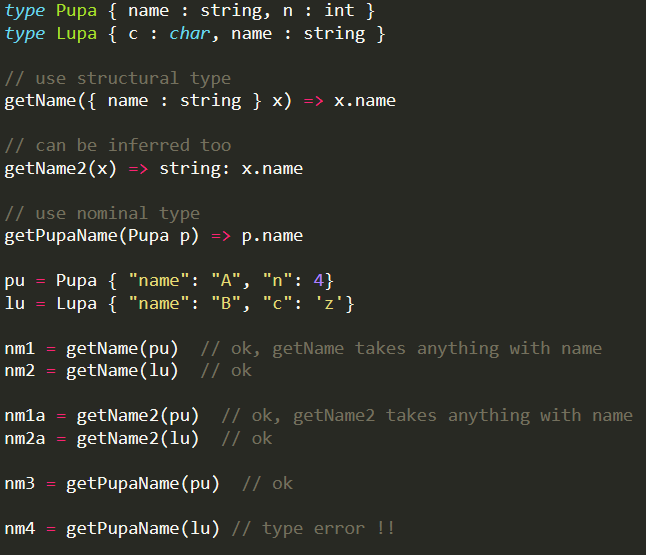The height and width of the screenshot is (555, 646).
Task: Click 'getName2(lu)' in the nm2a line
Action: [x=138, y=439]
